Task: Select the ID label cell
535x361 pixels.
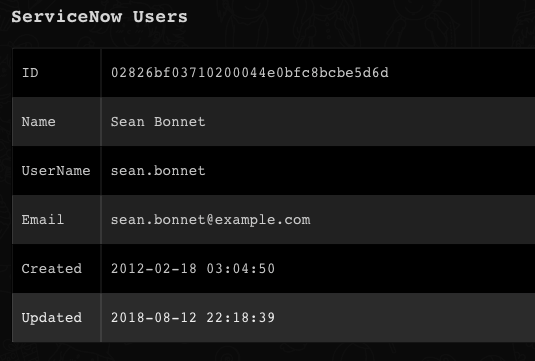Action: (x=57, y=73)
